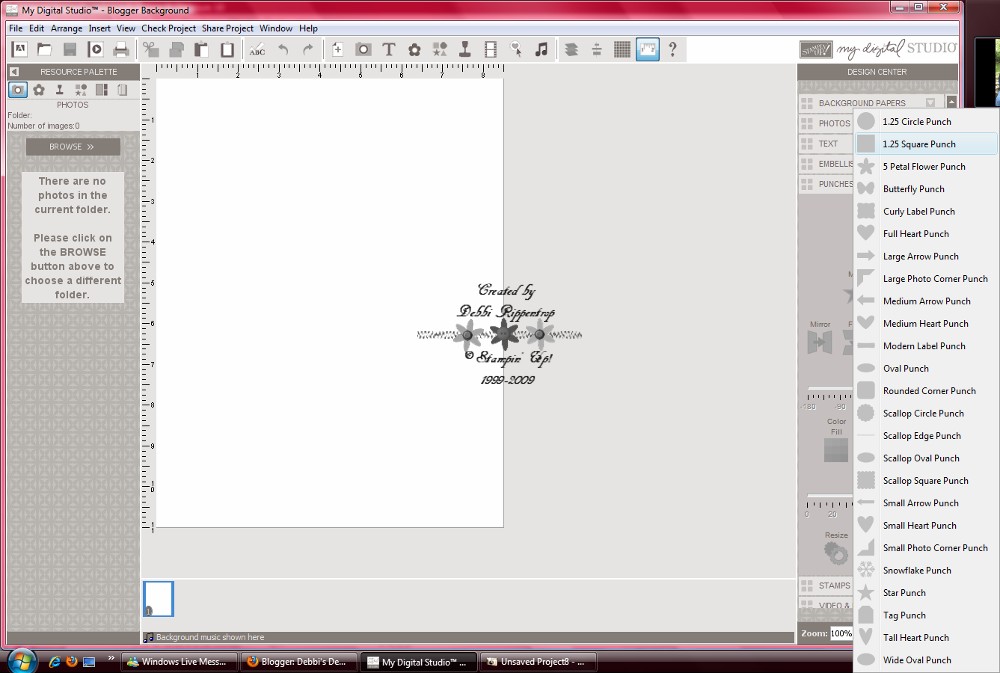Click the Zoom percentage field

842,633
